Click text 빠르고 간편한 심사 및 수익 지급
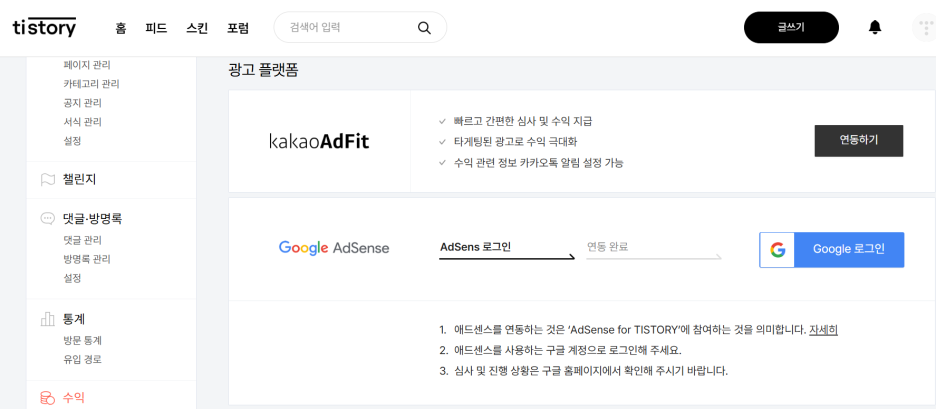 523,122
